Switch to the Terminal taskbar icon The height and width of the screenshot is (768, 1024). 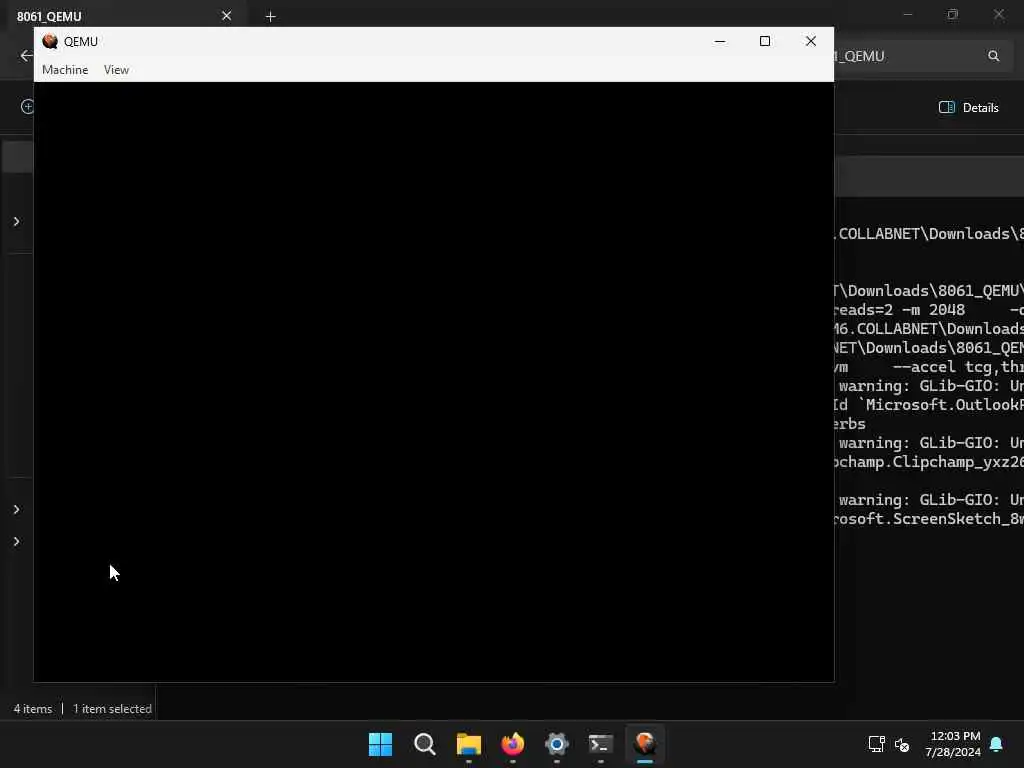pos(601,744)
